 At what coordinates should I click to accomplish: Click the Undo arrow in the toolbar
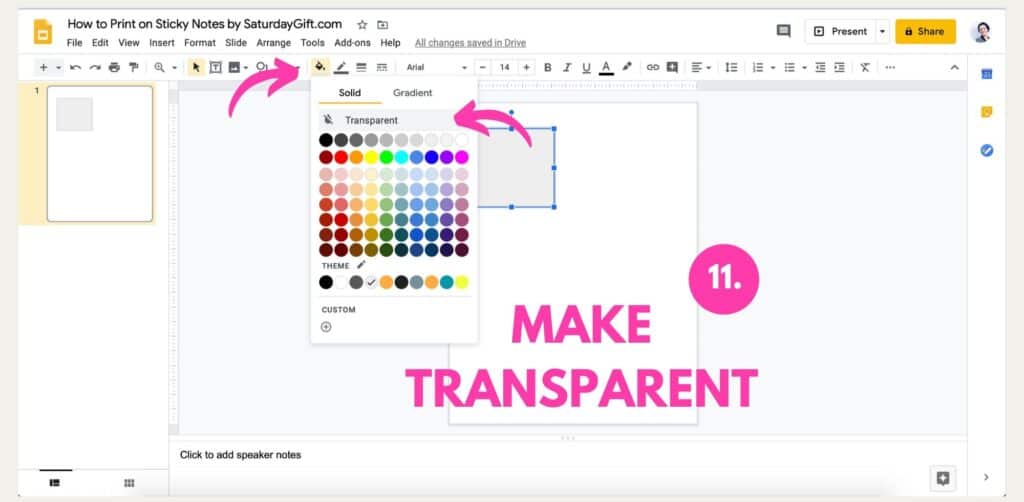pyautogui.click(x=75, y=67)
